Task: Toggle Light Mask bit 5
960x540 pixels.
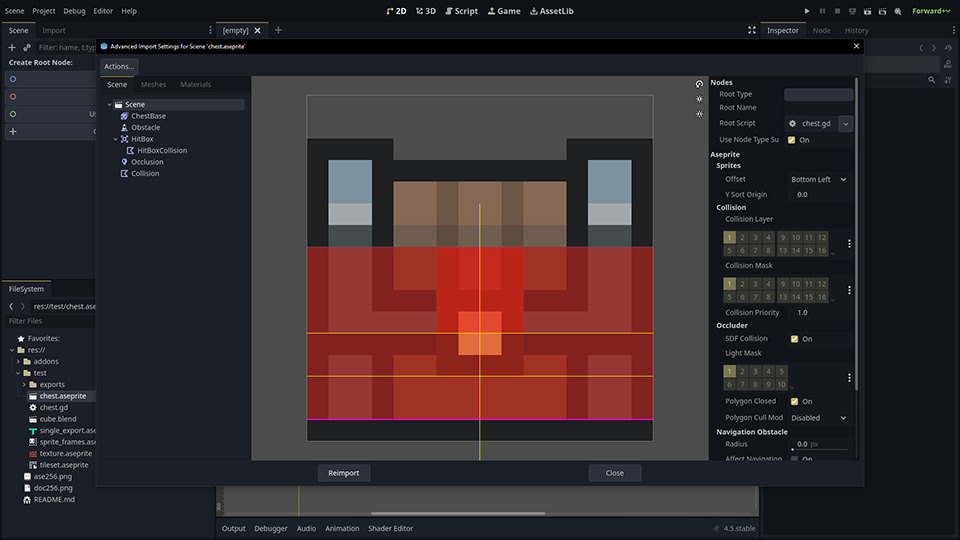Action: (781, 371)
